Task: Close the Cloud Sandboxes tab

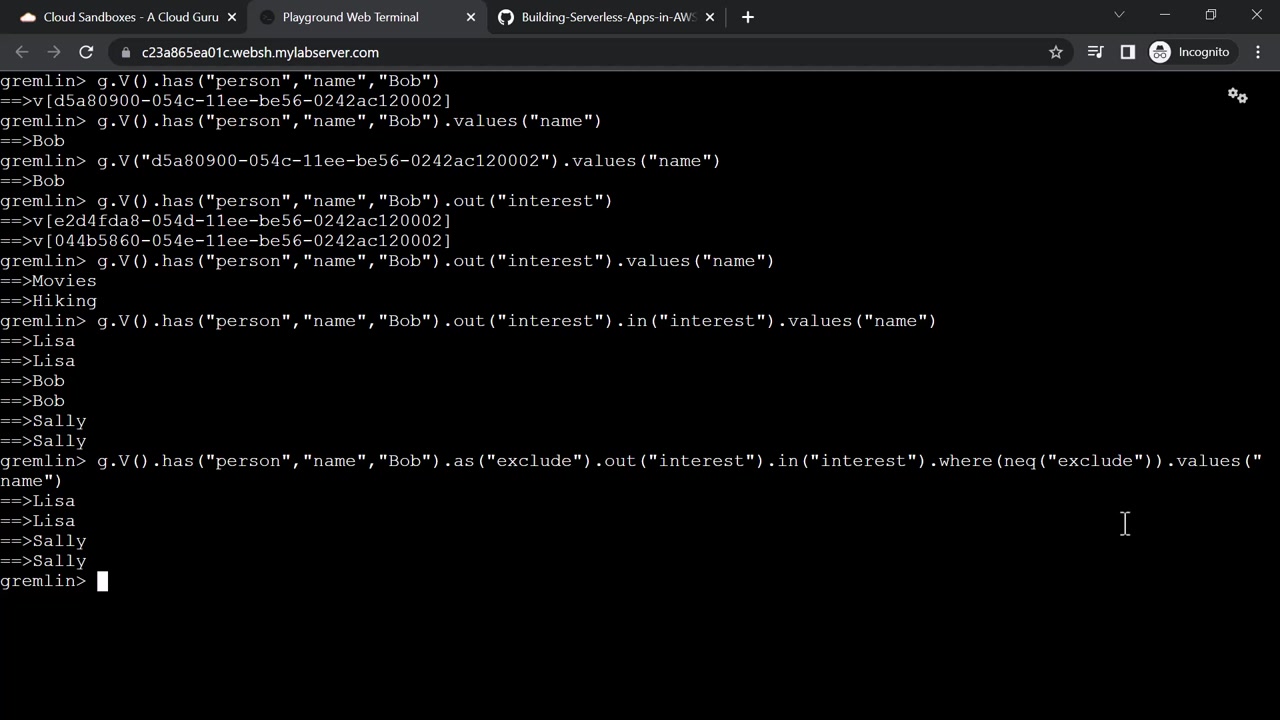Action: 232,17
